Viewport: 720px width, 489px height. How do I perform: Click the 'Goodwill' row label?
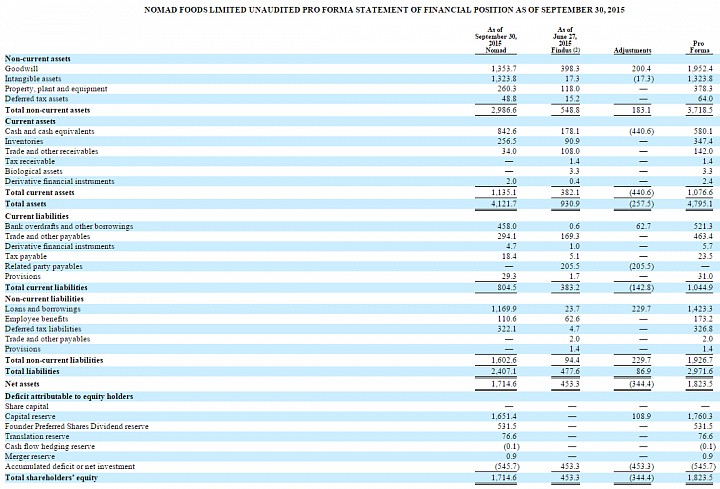pos(22,69)
